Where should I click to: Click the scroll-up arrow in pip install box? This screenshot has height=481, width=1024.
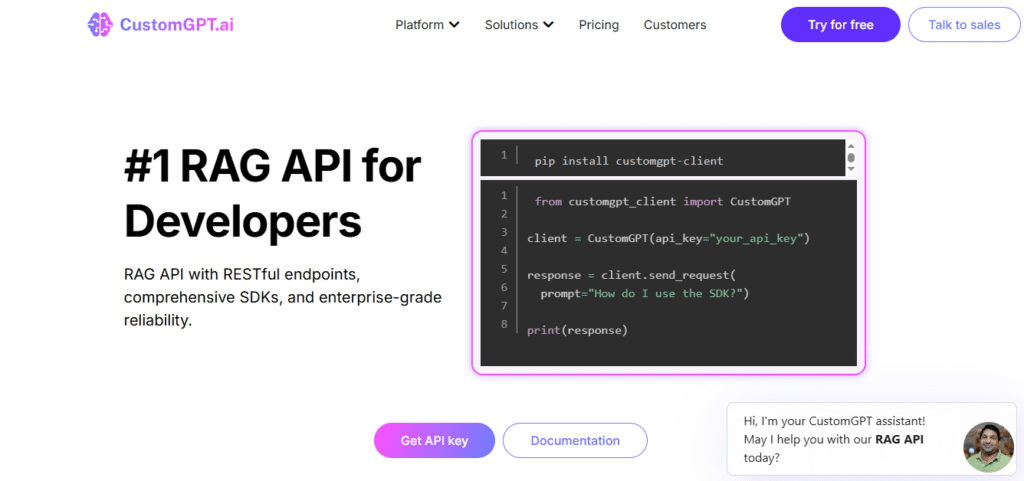(851, 146)
